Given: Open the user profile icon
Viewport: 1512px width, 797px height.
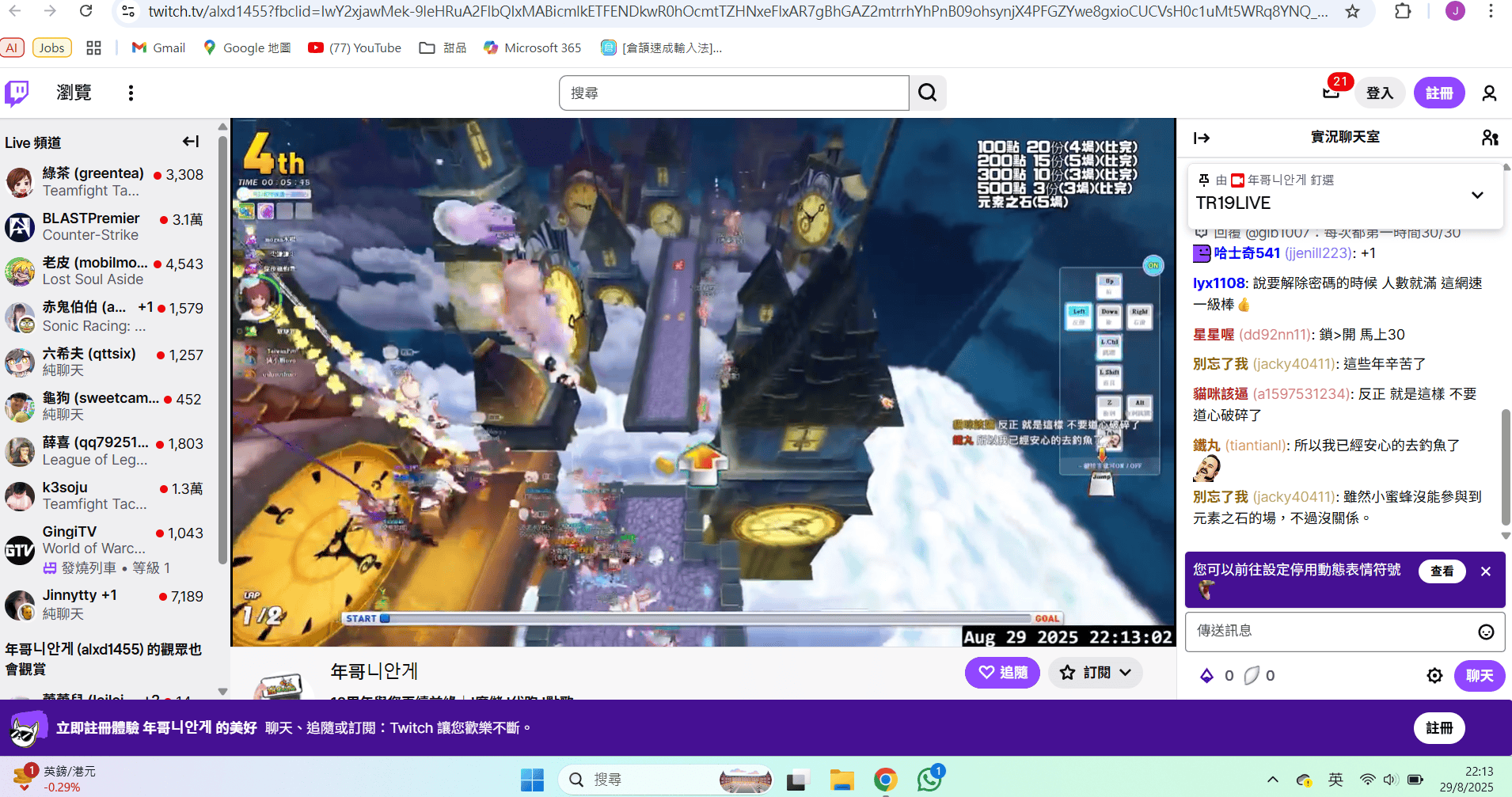Looking at the screenshot, I should (1488, 93).
